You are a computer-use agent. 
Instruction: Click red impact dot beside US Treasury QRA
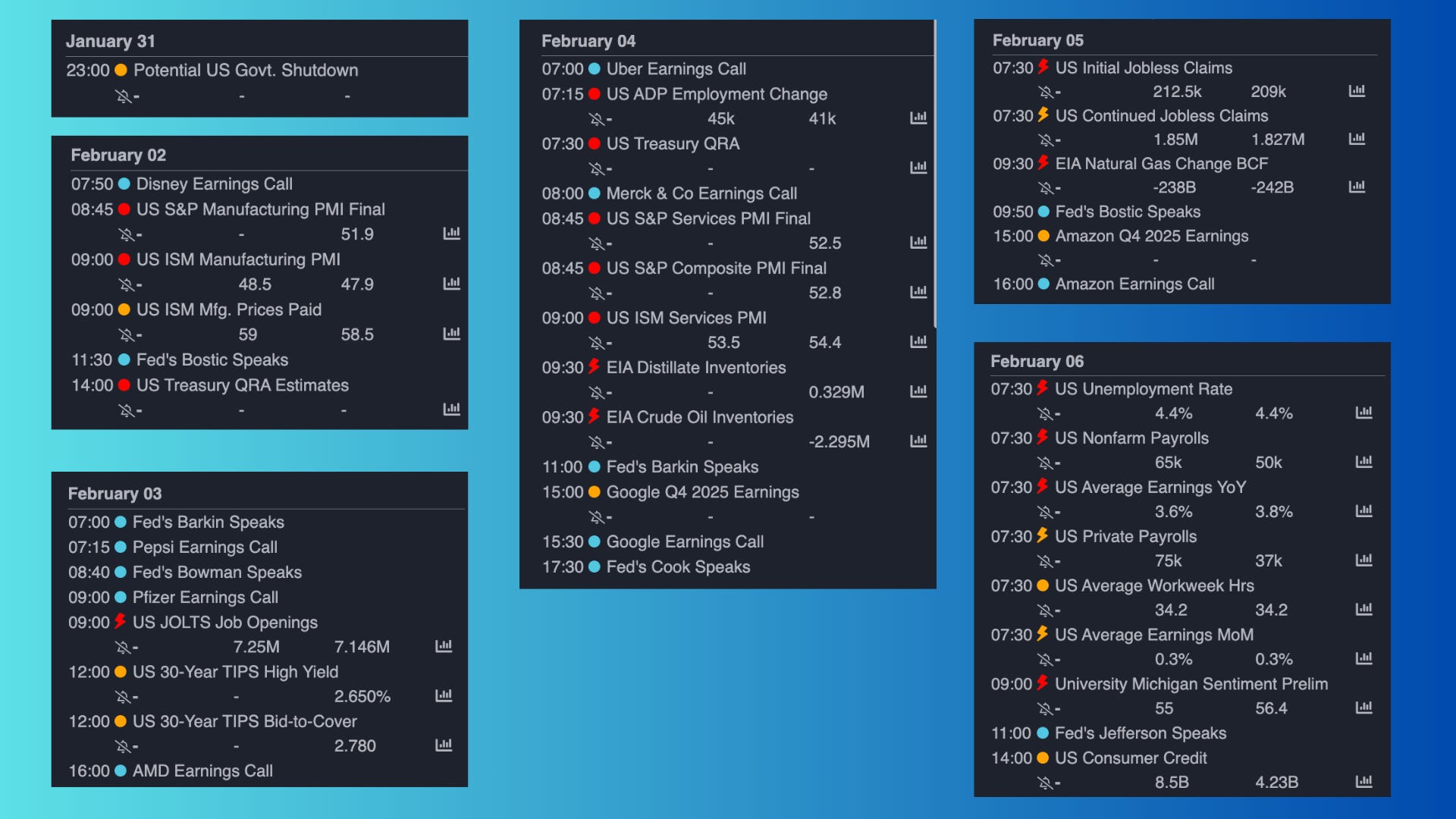595,144
